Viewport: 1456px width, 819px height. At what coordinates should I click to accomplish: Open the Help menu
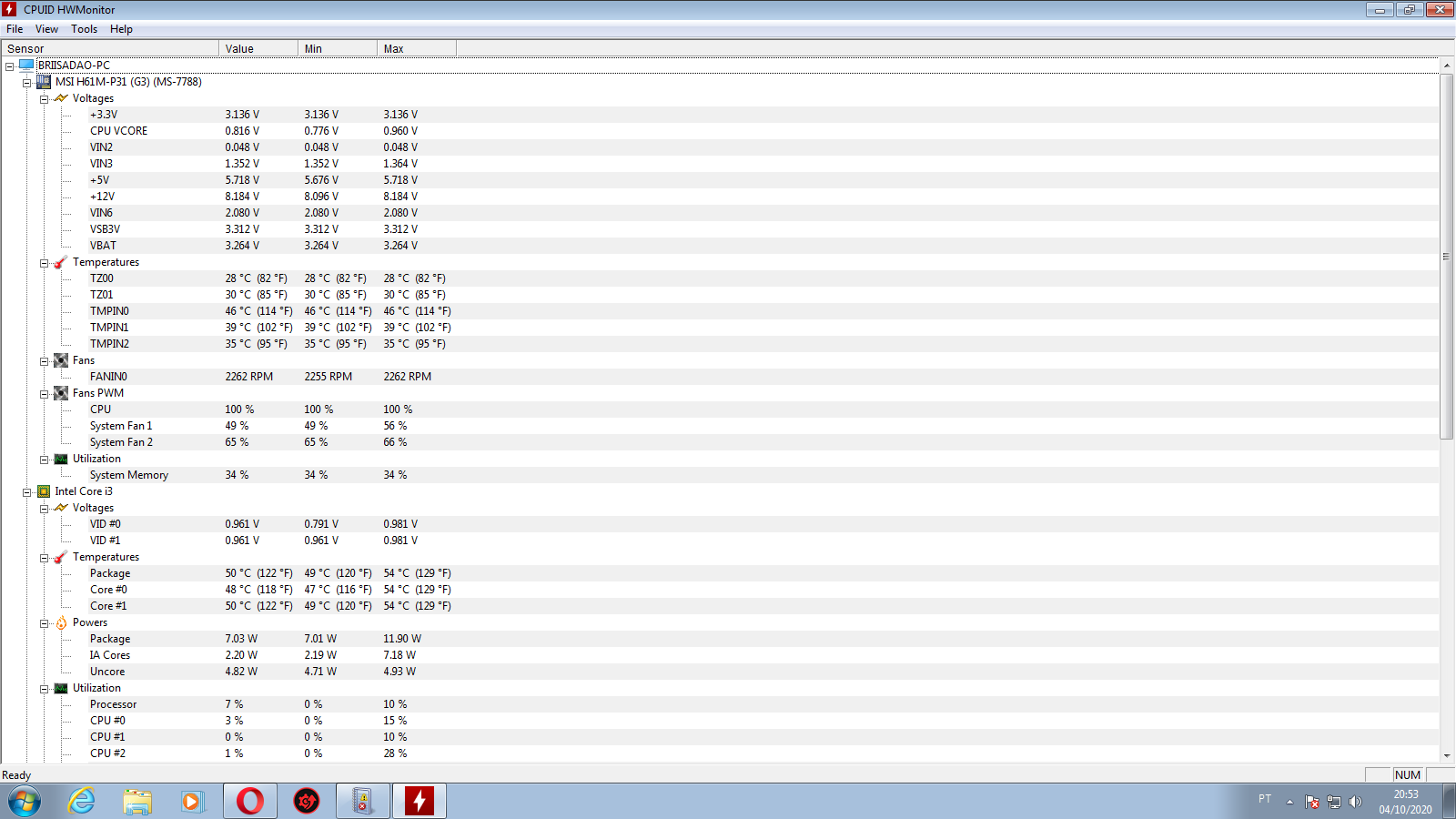point(121,29)
